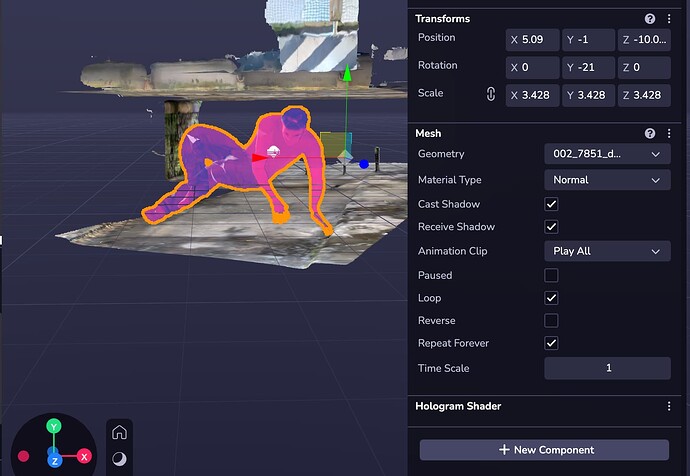Click the Repeat Forever label
The image size is (690, 476).
tap(453, 343)
